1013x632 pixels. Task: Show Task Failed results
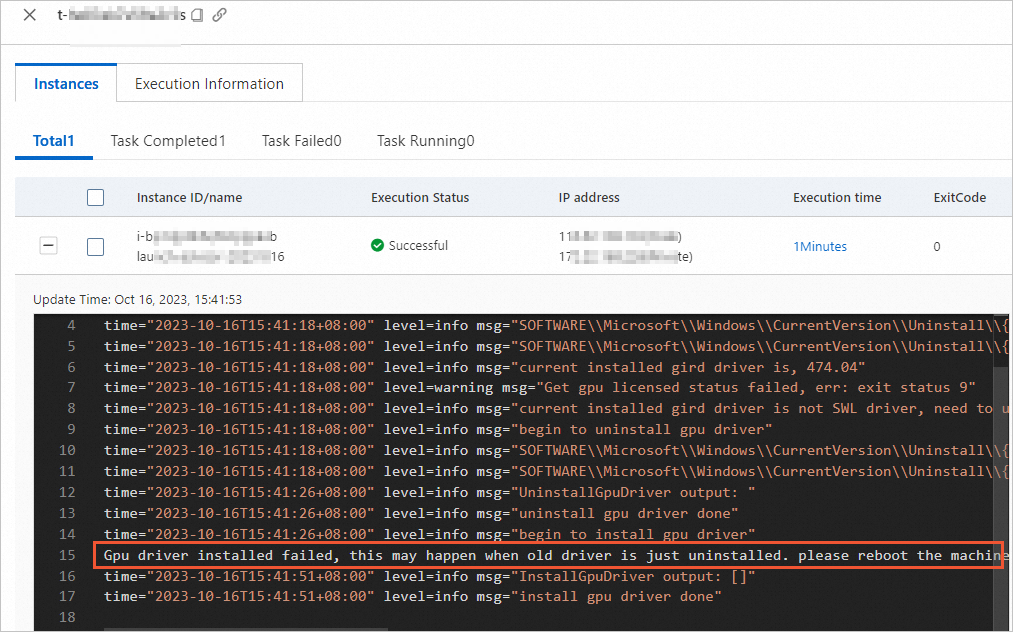301,141
